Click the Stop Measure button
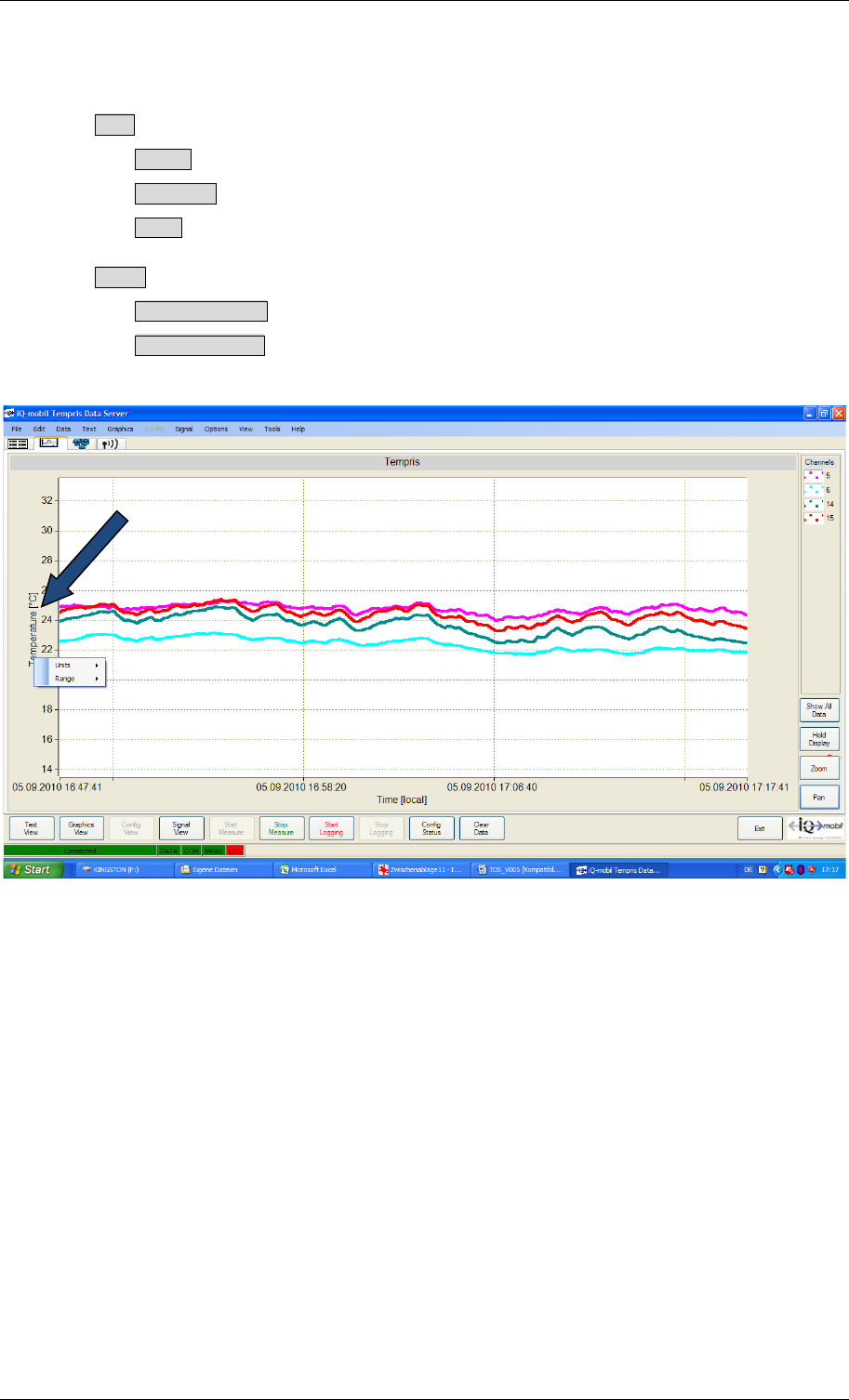 282,828
